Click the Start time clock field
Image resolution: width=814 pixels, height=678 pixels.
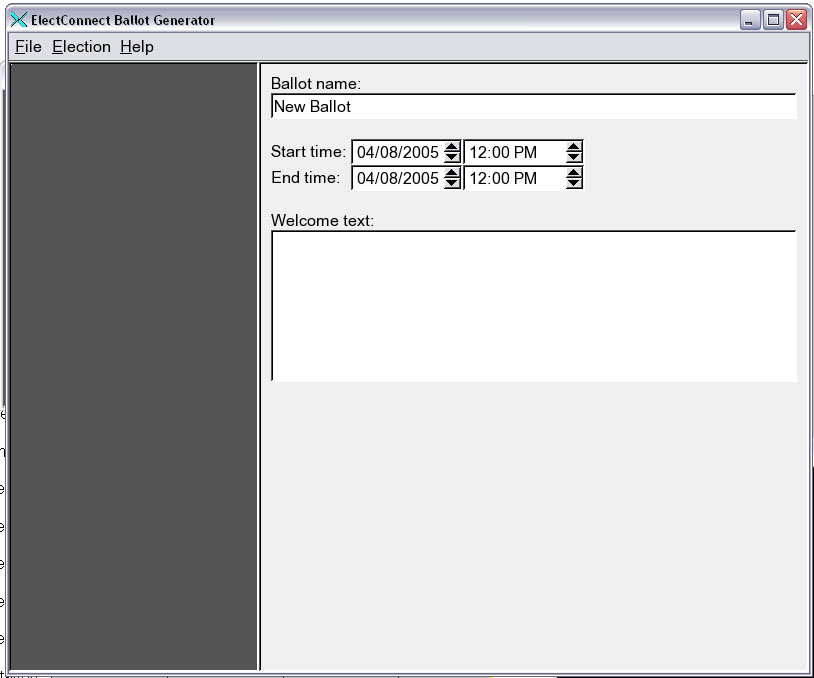513,153
